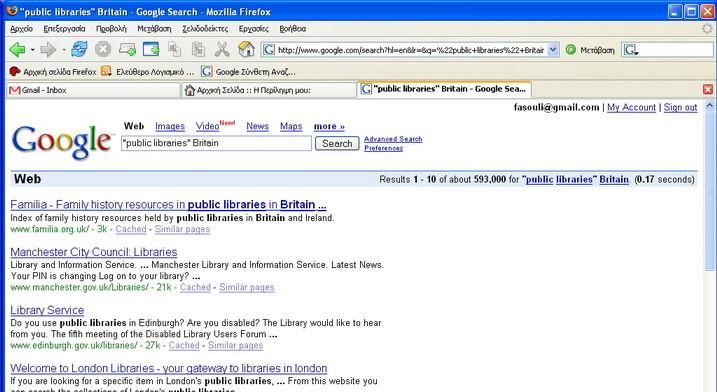Open the Βοήθεια menu
This screenshot has width=717, height=392.
coord(293,28)
